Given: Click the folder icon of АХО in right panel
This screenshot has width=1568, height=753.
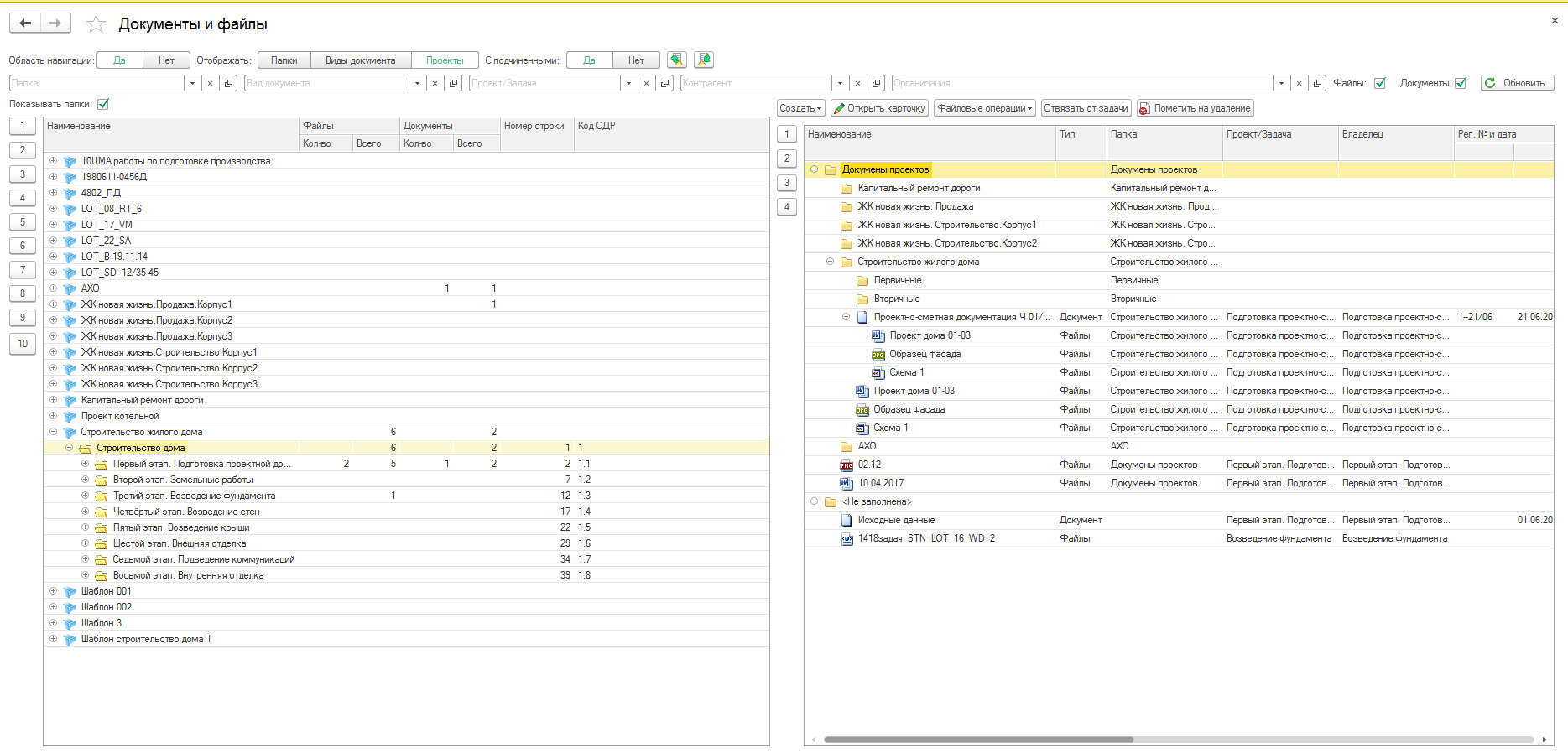Looking at the screenshot, I should 847,447.
